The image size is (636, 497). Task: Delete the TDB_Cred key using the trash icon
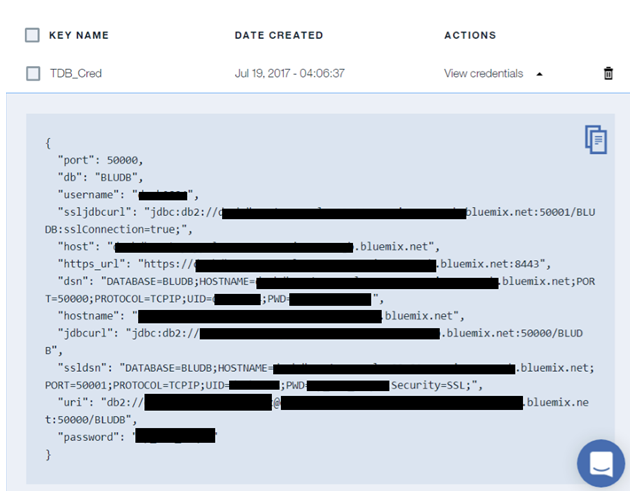coord(608,74)
